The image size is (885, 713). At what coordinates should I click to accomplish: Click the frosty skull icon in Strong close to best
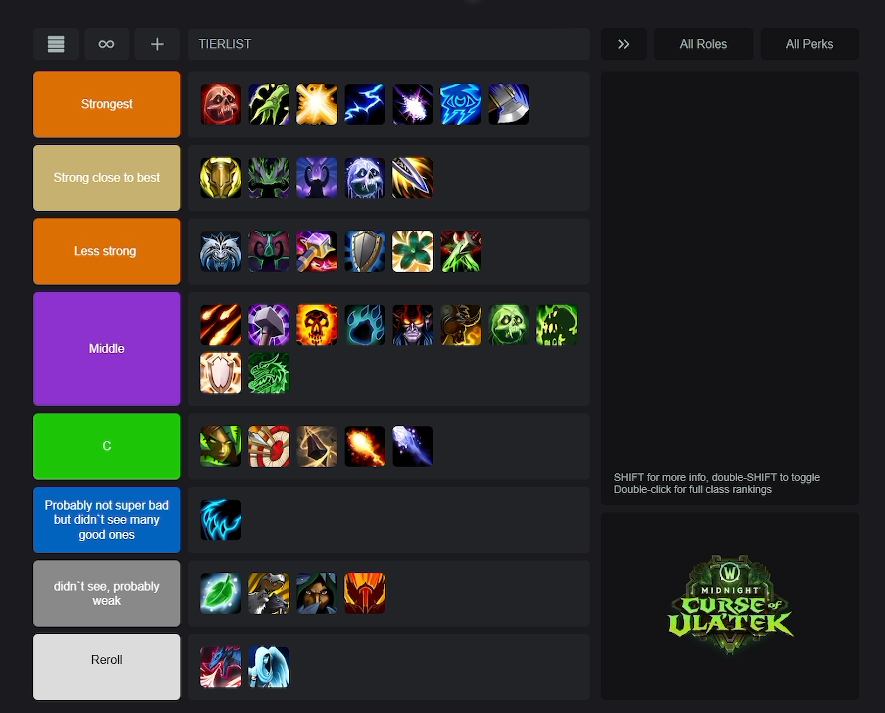[365, 178]
